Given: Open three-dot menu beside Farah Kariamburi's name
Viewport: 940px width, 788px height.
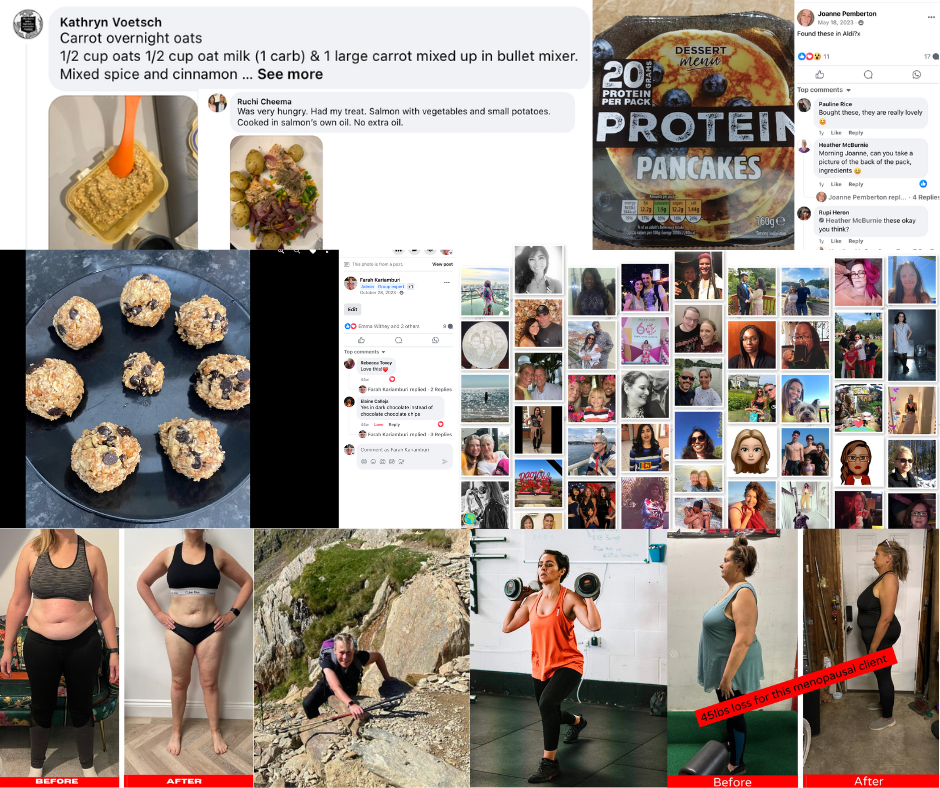Looking at the screenshot, I should pyautogui.click(x=447, y=282).
